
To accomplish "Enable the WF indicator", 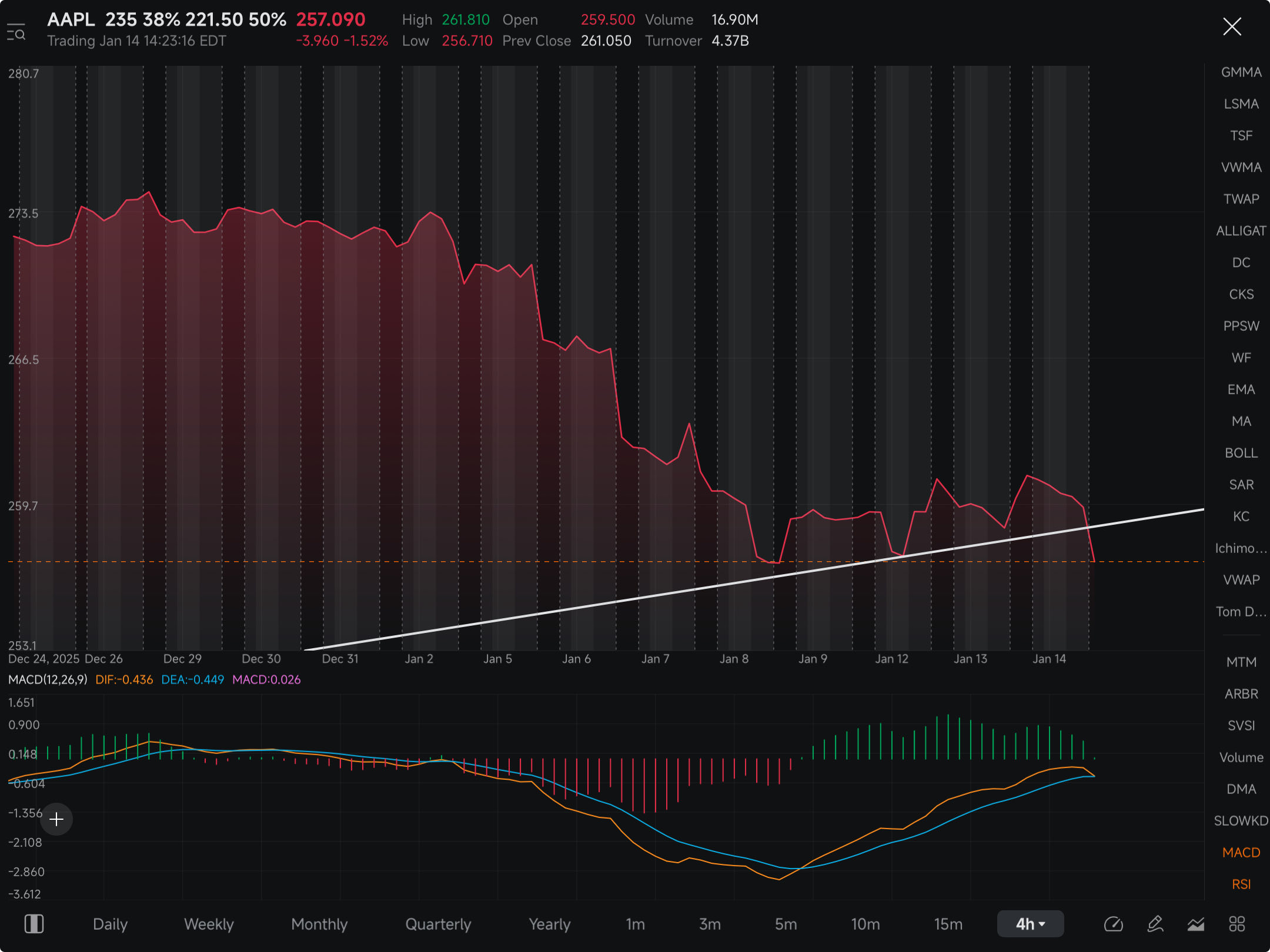I will point(1241,358).
